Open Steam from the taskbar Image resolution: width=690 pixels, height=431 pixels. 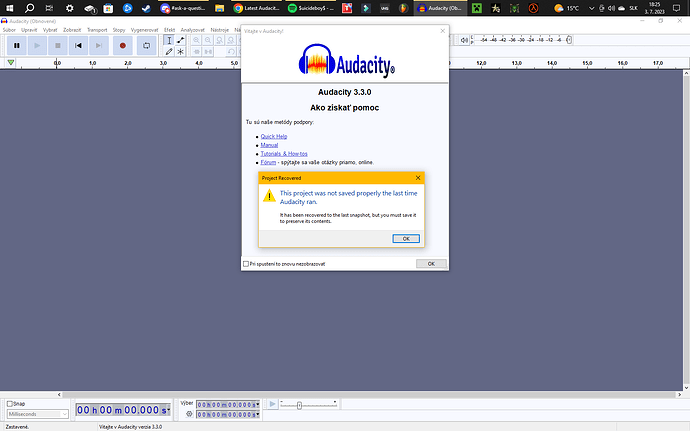147,8
